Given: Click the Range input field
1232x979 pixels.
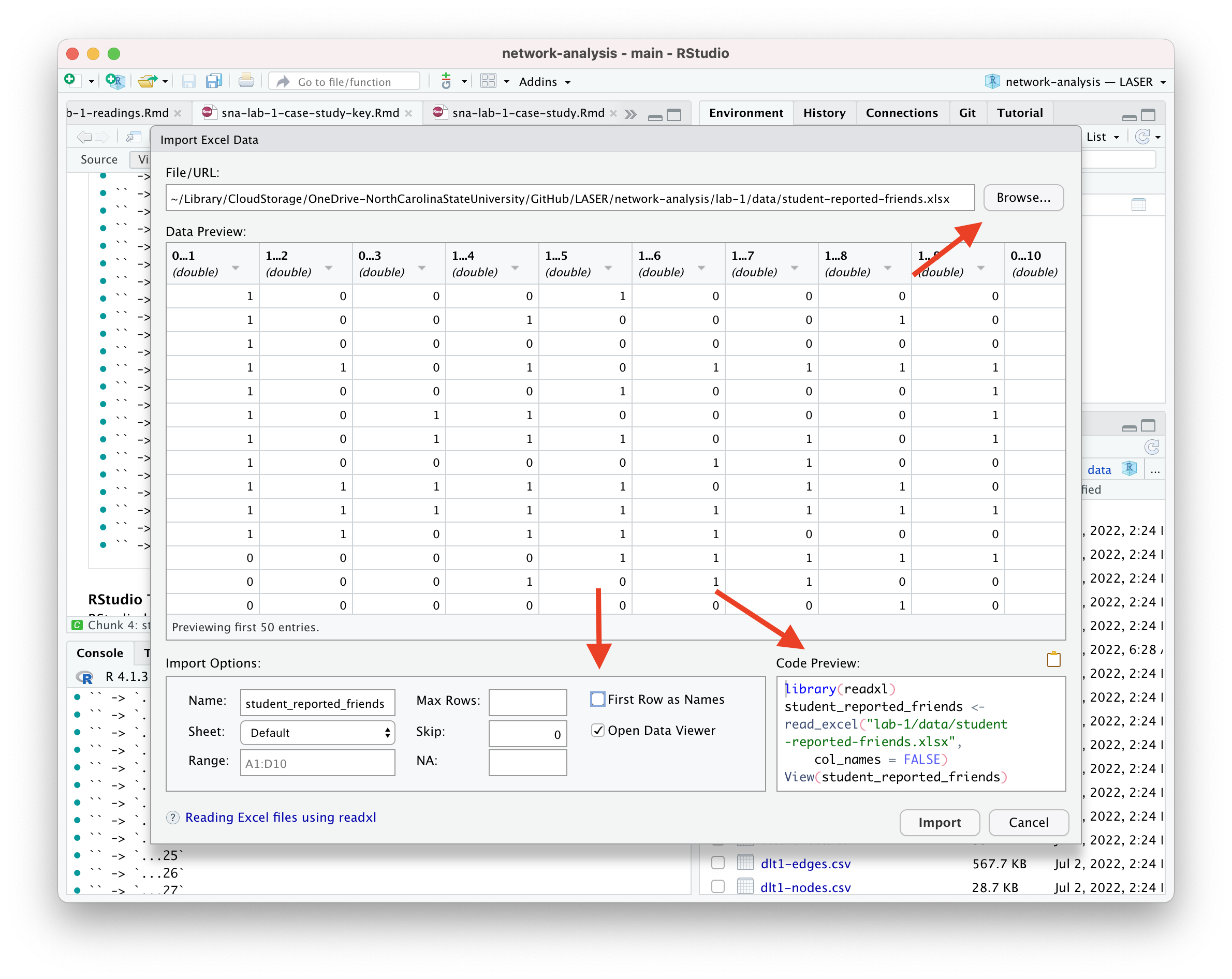Looking at the screenshot, I should (x=318, y=763).
